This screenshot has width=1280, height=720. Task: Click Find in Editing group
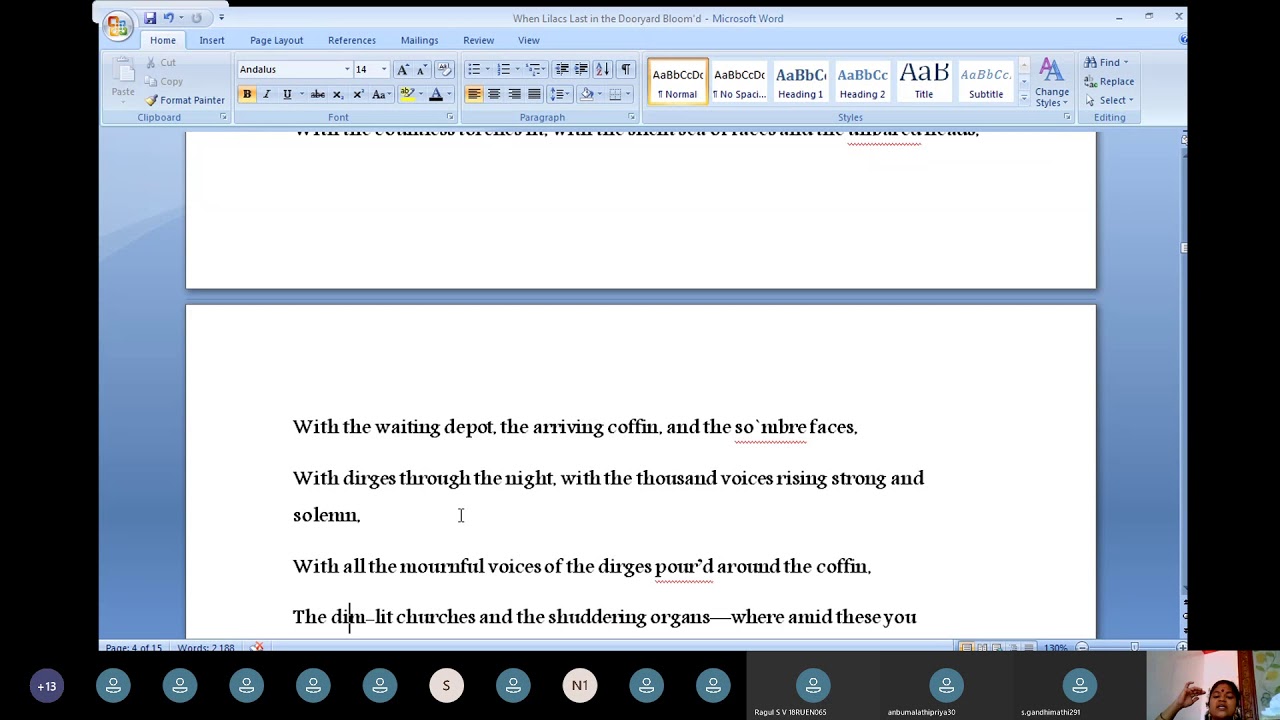[x=1107, y=62]
